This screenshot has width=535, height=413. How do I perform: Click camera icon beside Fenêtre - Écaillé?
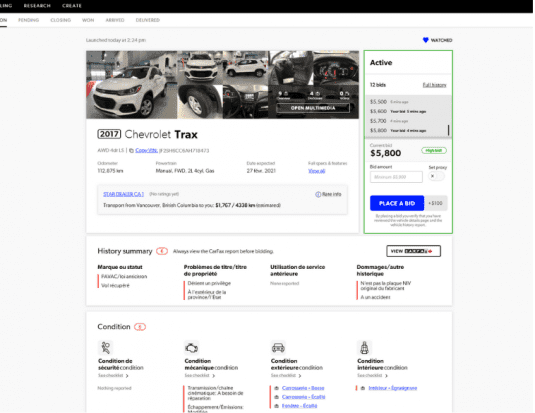277,406
